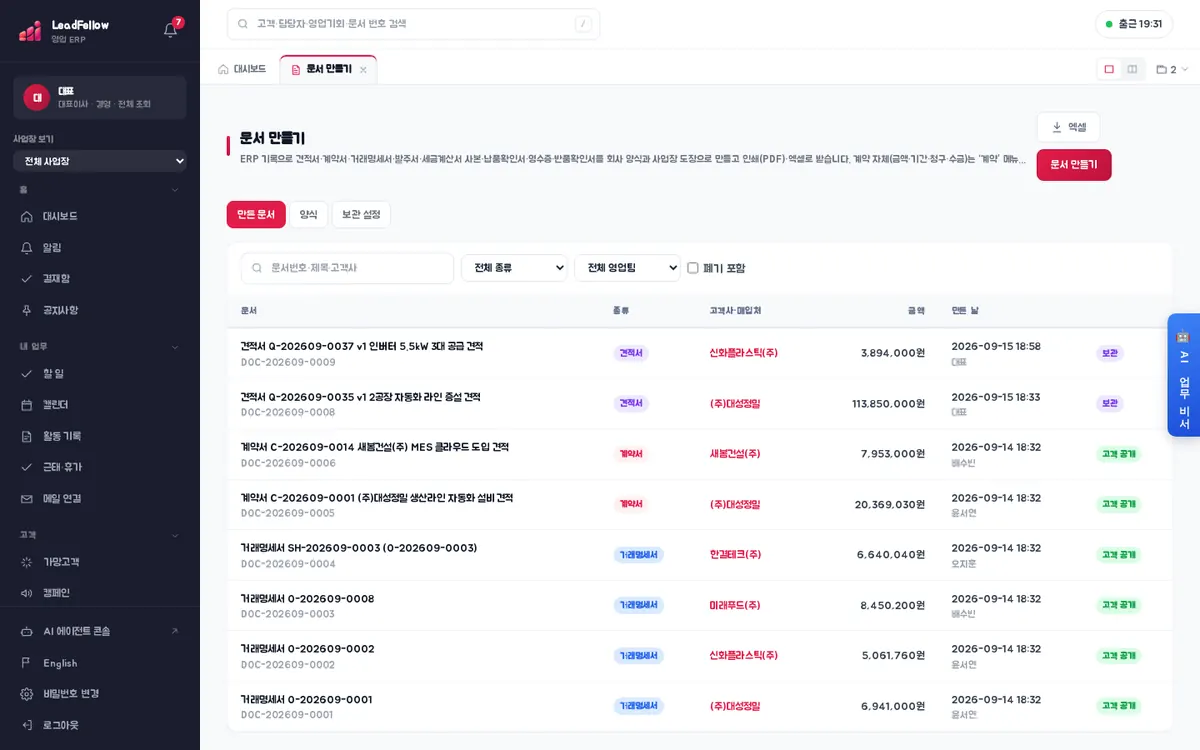Open 결재함 in the sidebar
Screen dimensions: 1200x750
(x=100, y=278)
